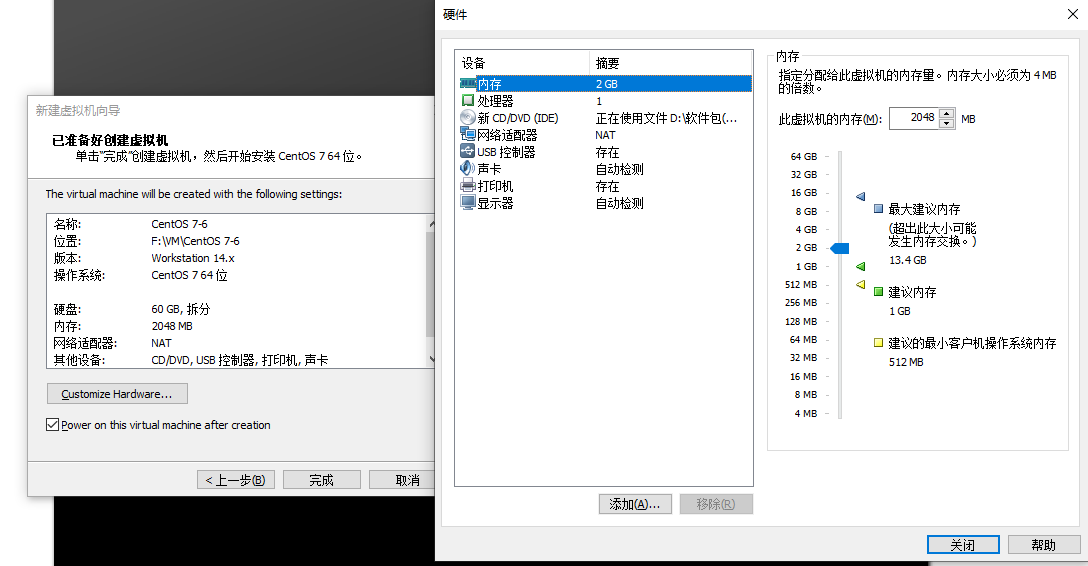This screenshot has width=1088, height=566.
Task: Click the 256 MB slider scale label
Action: [x=801, y=302]
